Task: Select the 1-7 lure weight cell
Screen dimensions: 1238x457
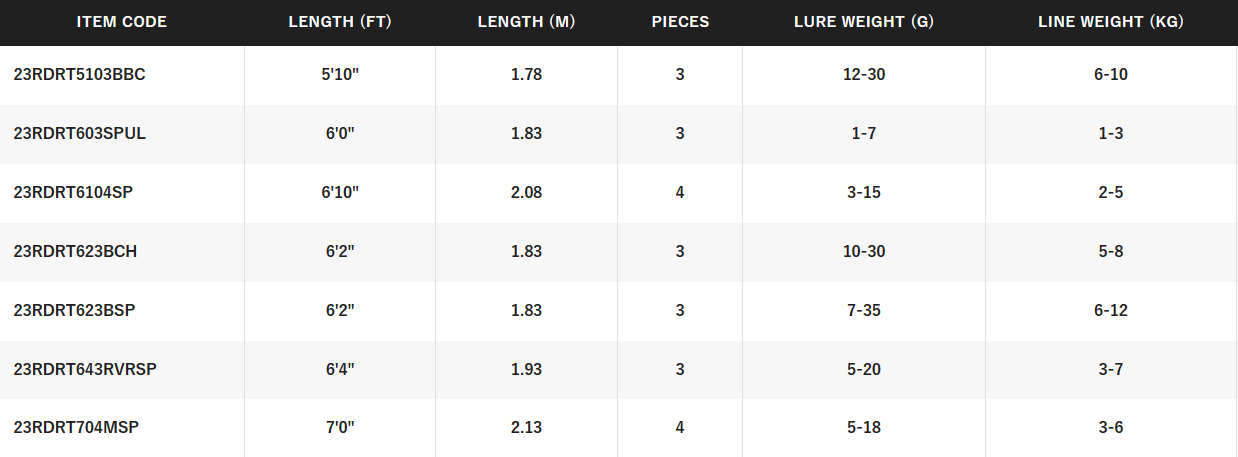Action: (x=864, y=134)
